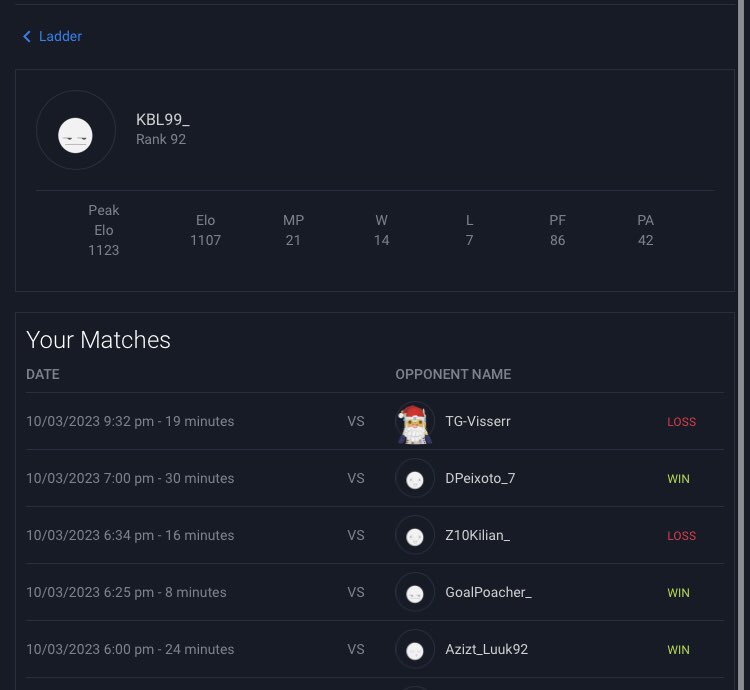Open Z10Kilian_ avatar icon
Screen dimensions: 750x690
415,535
